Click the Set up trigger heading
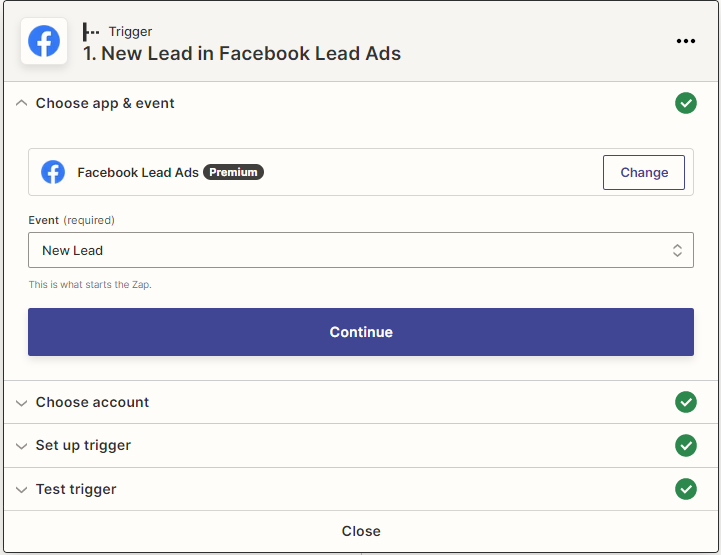The image size is (721, 555). [83, 445]
